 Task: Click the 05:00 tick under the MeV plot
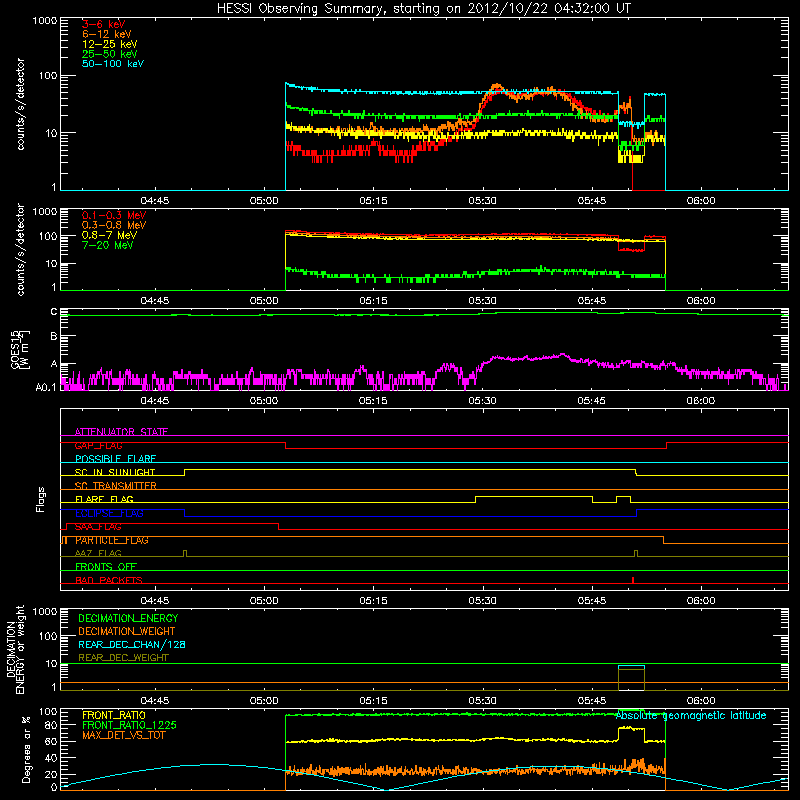click(x=264, y=301)
